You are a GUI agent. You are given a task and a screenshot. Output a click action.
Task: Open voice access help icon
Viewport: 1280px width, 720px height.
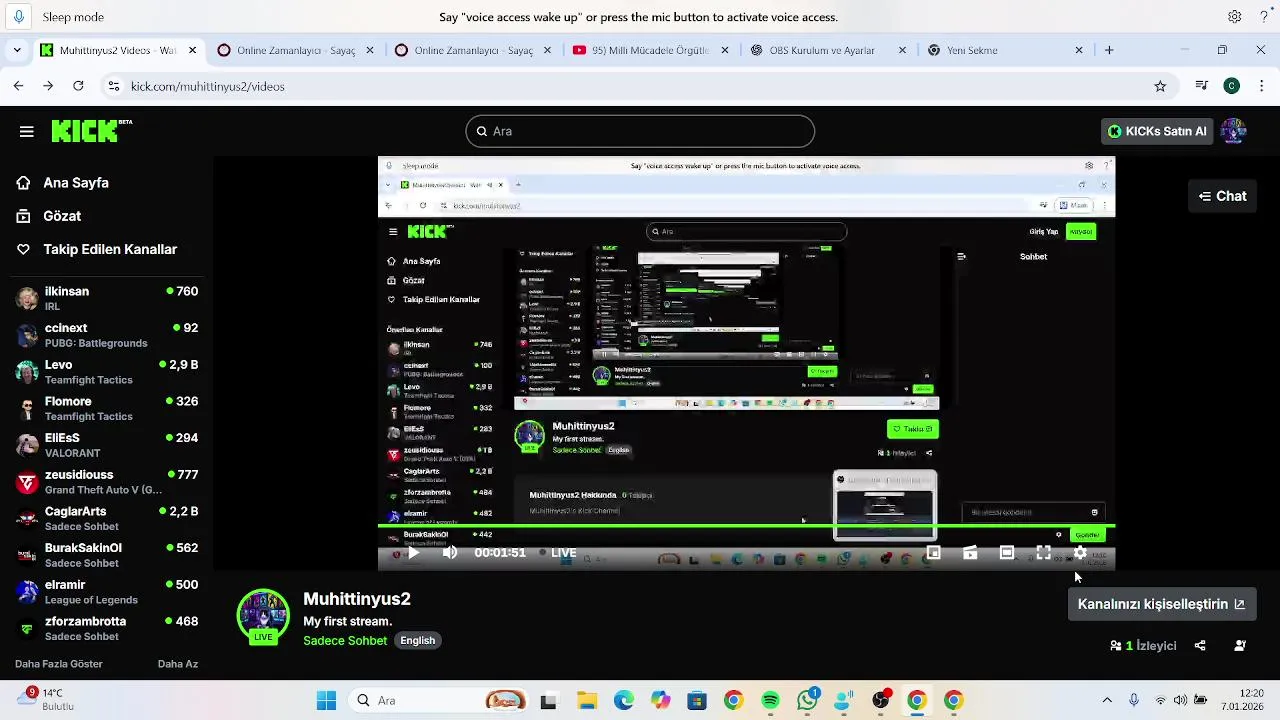click(x=1264, y=17)
